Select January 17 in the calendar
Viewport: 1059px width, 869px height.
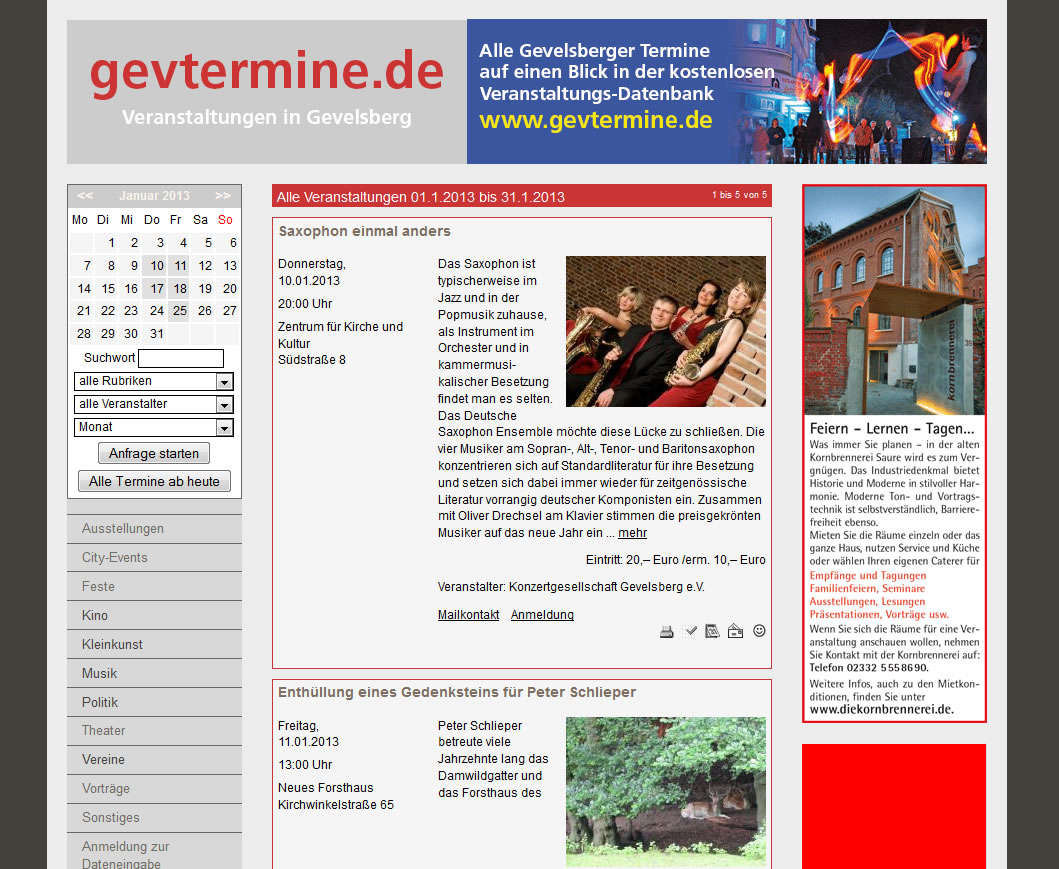coord(157,289)
